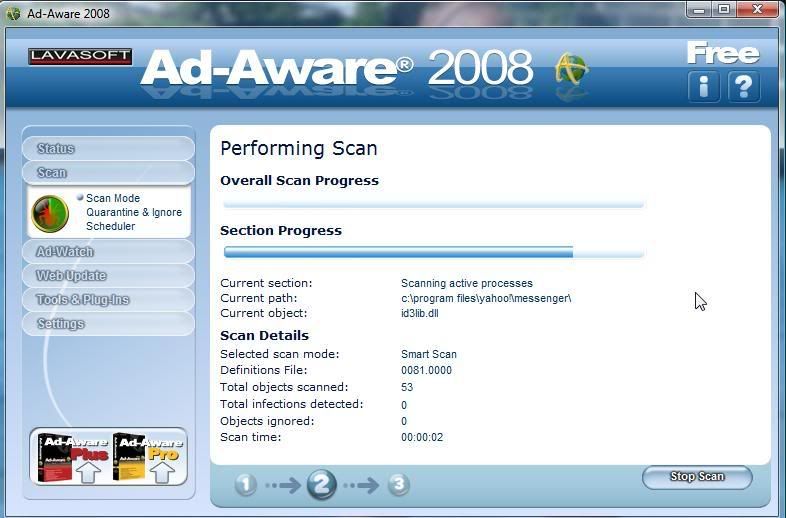
Task: Click the 'Scan Details' heading
Action: [x=264, y=335]
